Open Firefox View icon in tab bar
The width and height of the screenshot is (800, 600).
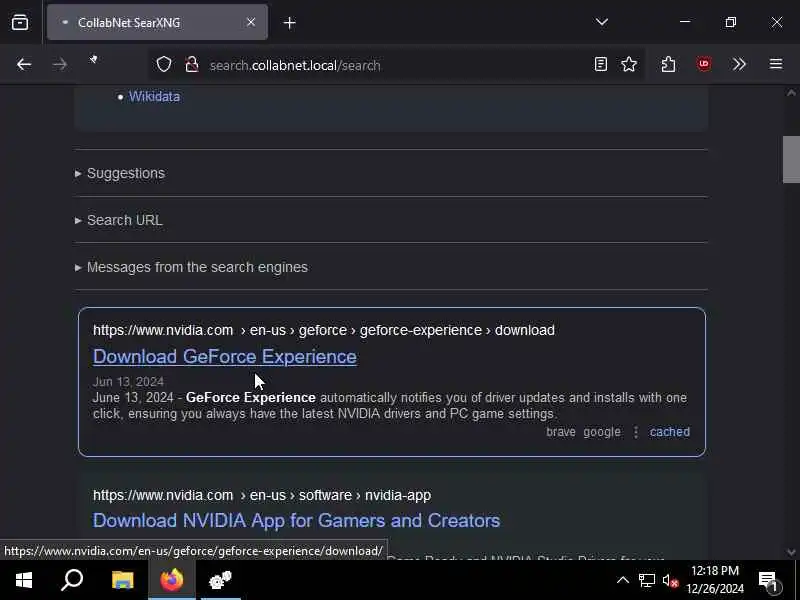tap(20, 22)
